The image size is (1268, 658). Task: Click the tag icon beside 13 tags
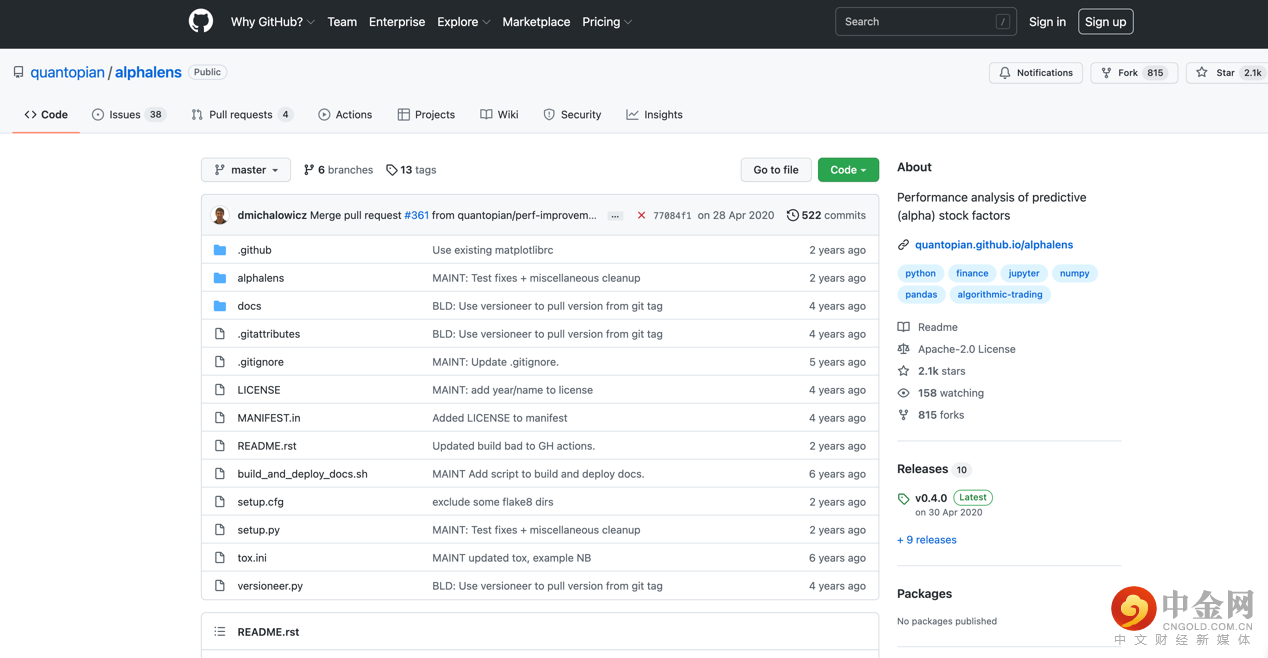pyautogui.click(x=392, y=170)
